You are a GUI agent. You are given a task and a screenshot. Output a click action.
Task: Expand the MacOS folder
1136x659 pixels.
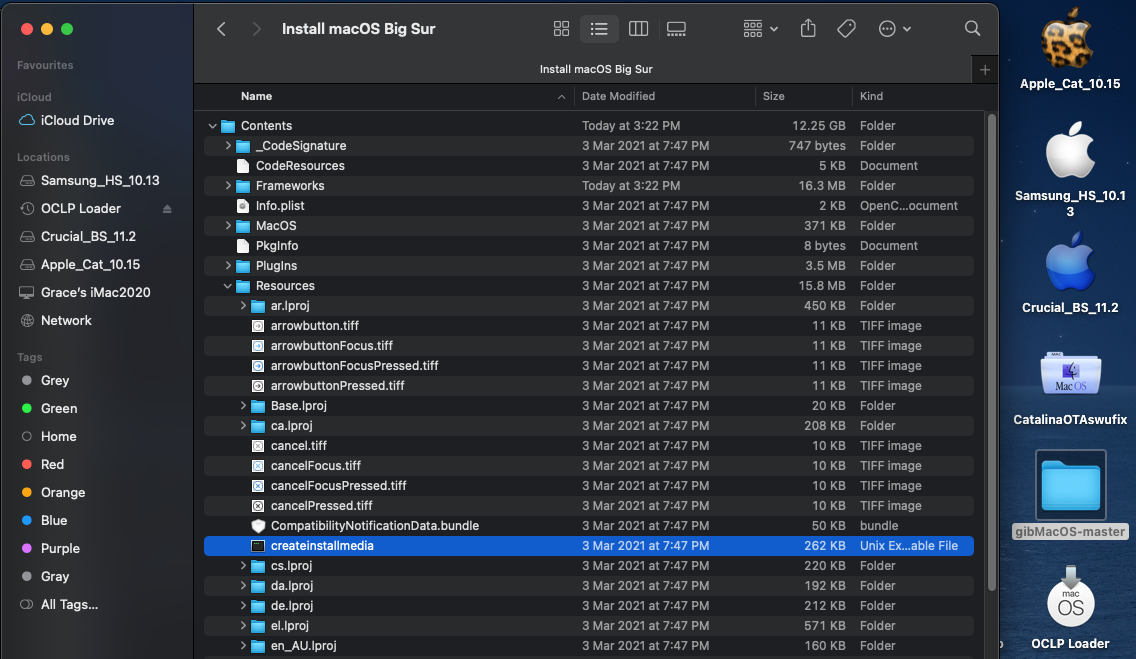tap(227, 226)
